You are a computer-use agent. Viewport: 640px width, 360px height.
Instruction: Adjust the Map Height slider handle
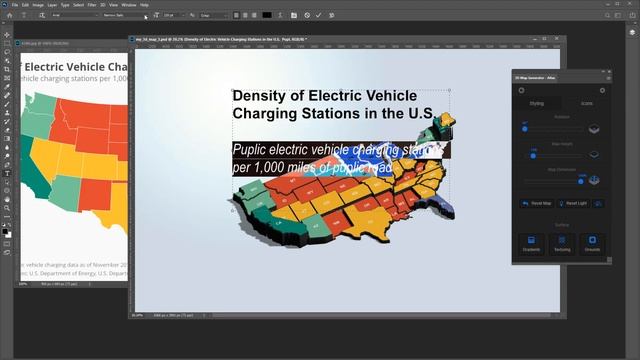coord(533,156)
